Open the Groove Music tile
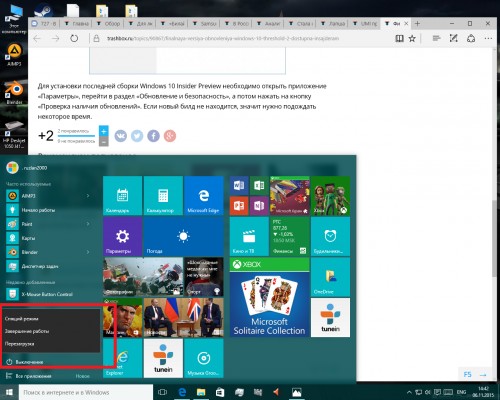 (x=204, y=358)
